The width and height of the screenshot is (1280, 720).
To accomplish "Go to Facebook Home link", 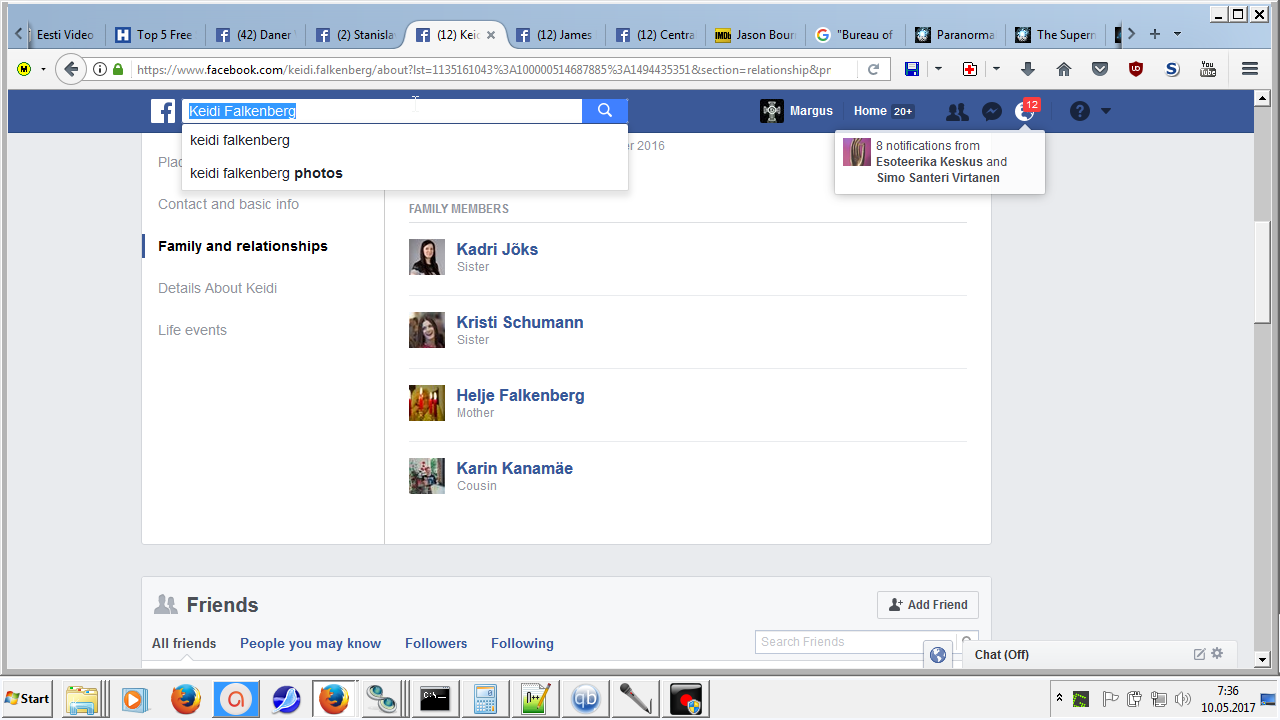I will 870,111.
